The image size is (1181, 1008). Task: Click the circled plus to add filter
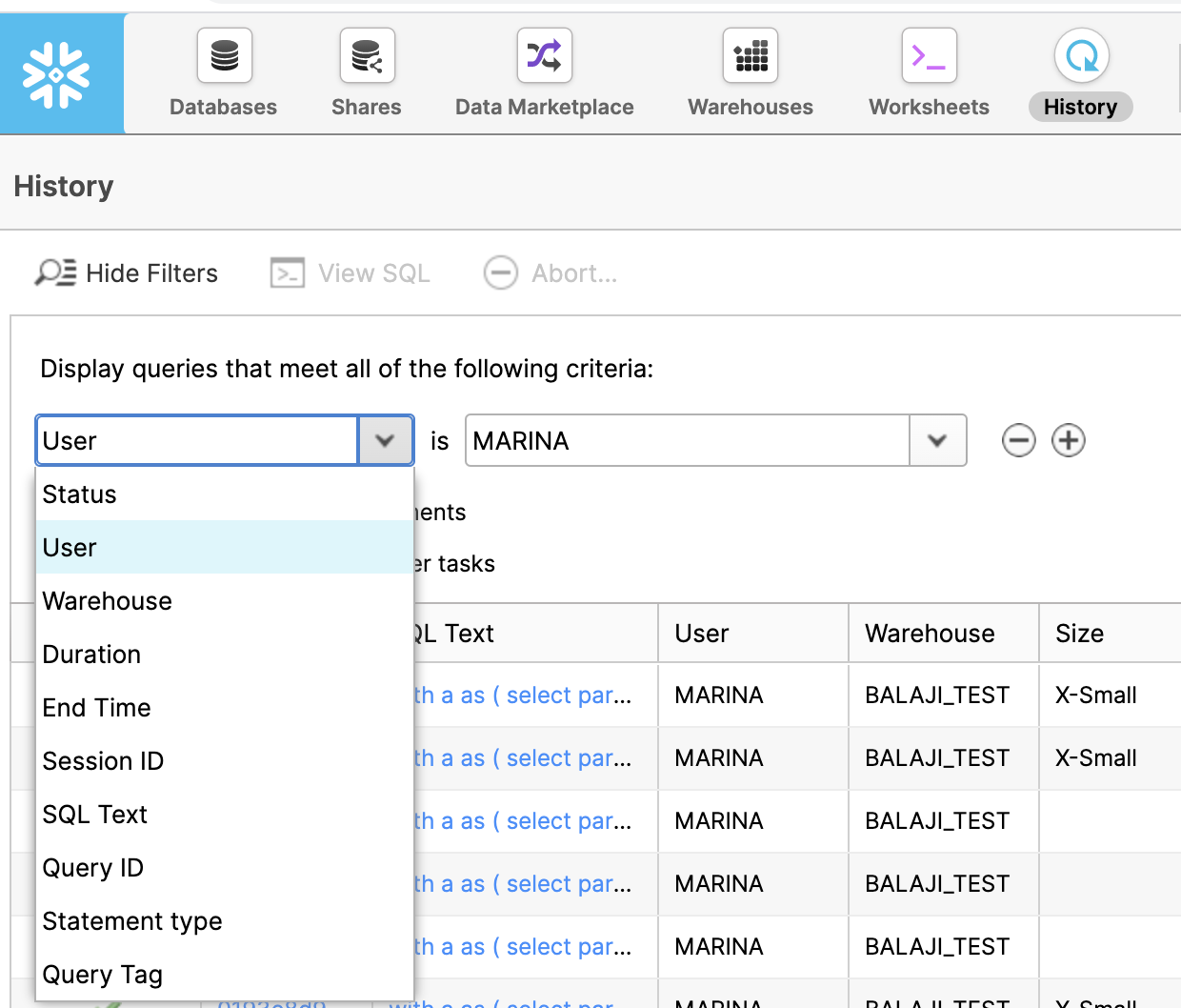1069,440
